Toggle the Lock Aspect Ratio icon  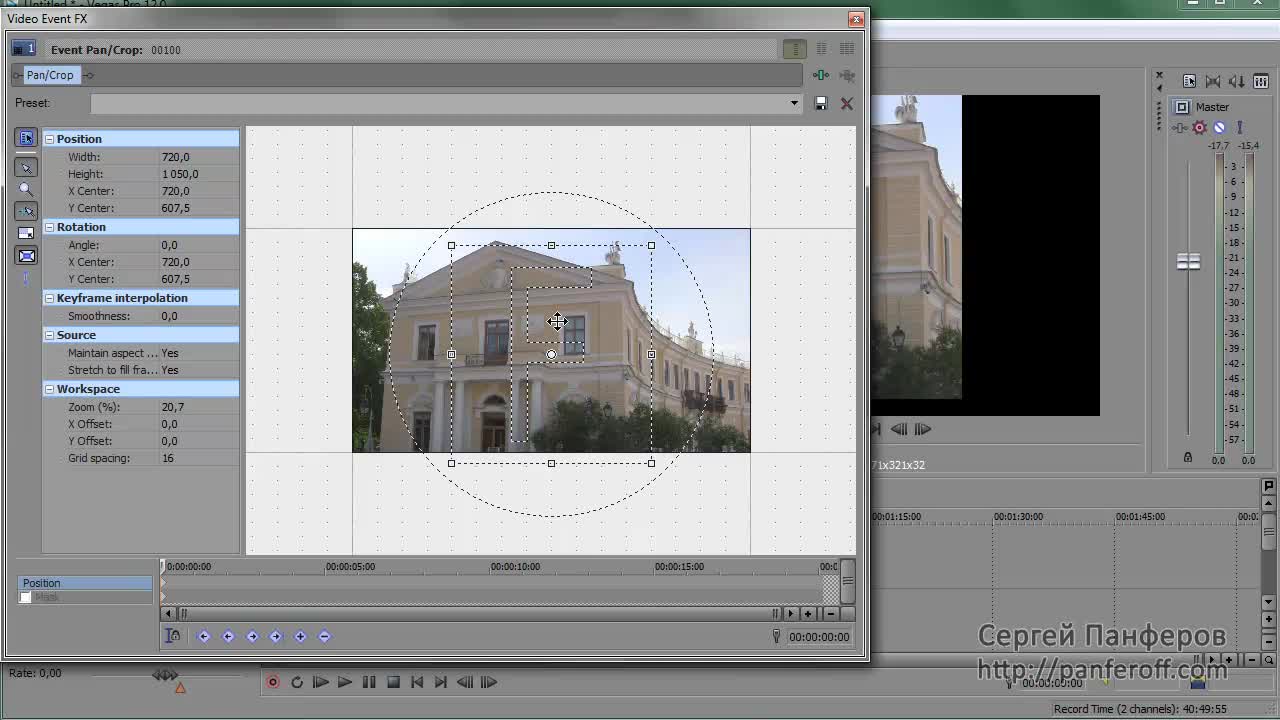click(x=26, y=233)
